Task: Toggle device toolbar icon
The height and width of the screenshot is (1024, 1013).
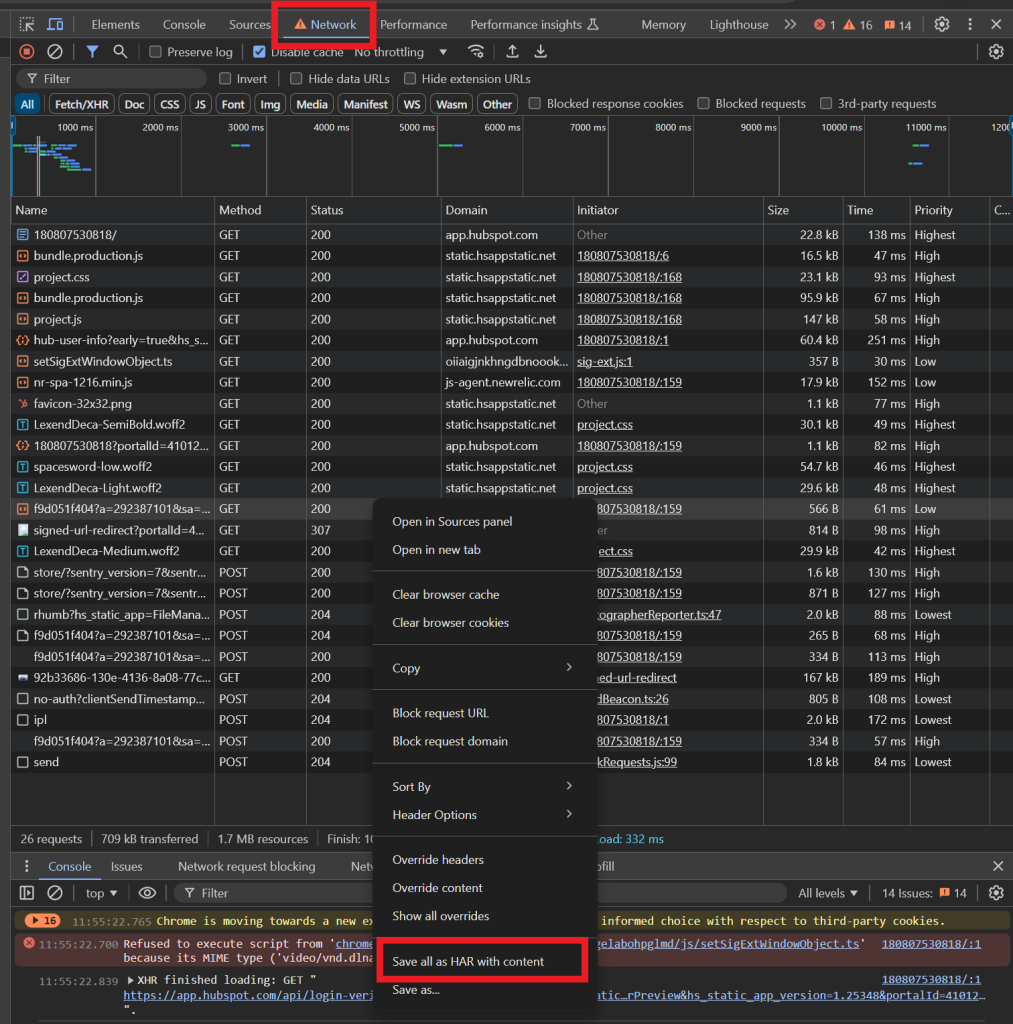Action: pyautogui.click(x=56, y=24)
